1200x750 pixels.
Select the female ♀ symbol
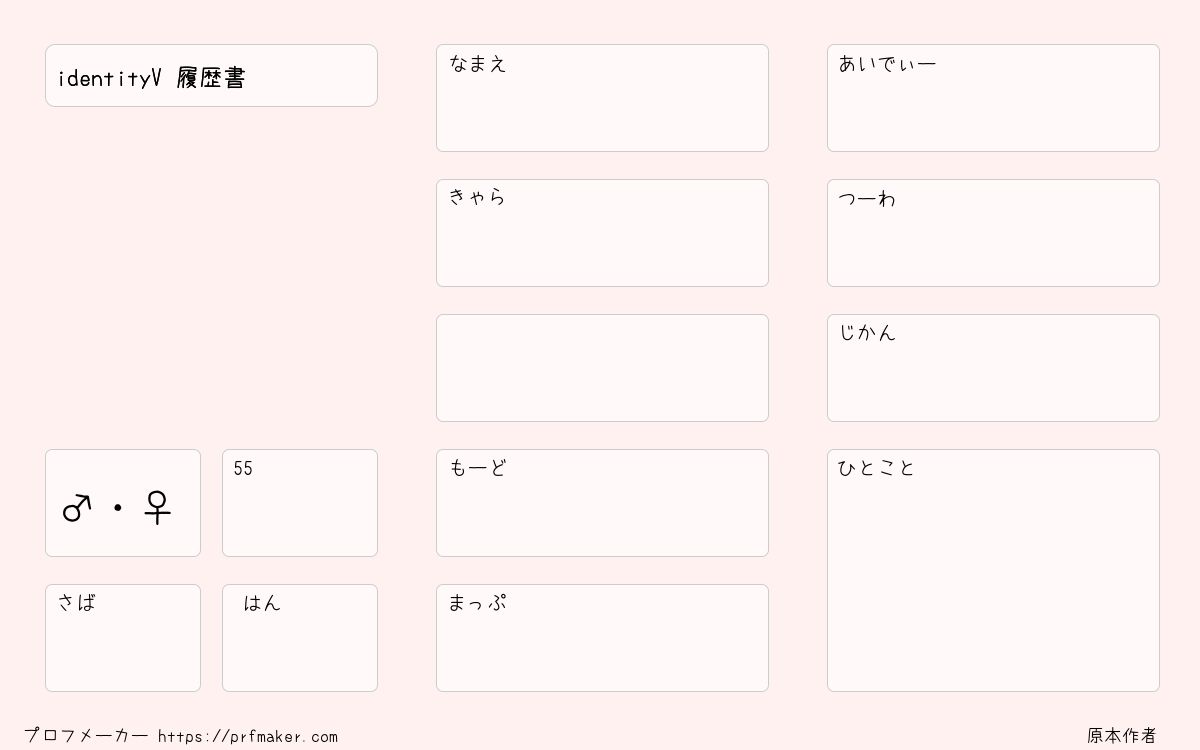tap(158, 508)
